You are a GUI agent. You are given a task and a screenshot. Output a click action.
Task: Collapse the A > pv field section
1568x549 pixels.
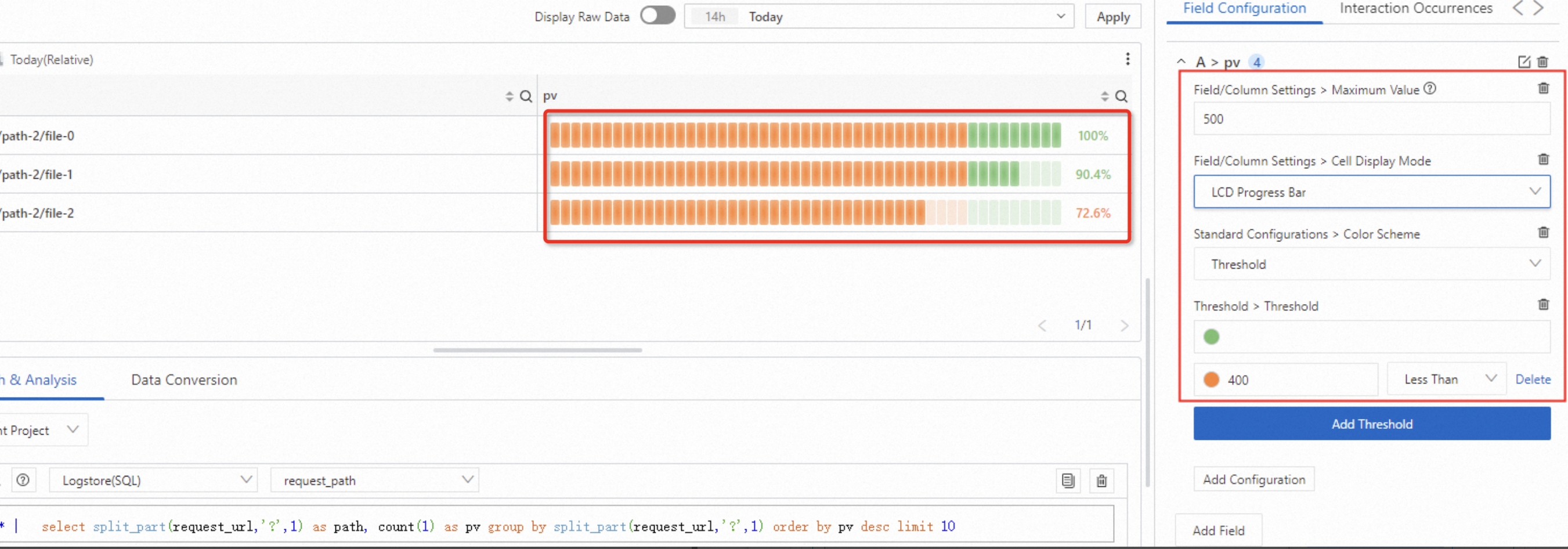tap(1181, 62)
